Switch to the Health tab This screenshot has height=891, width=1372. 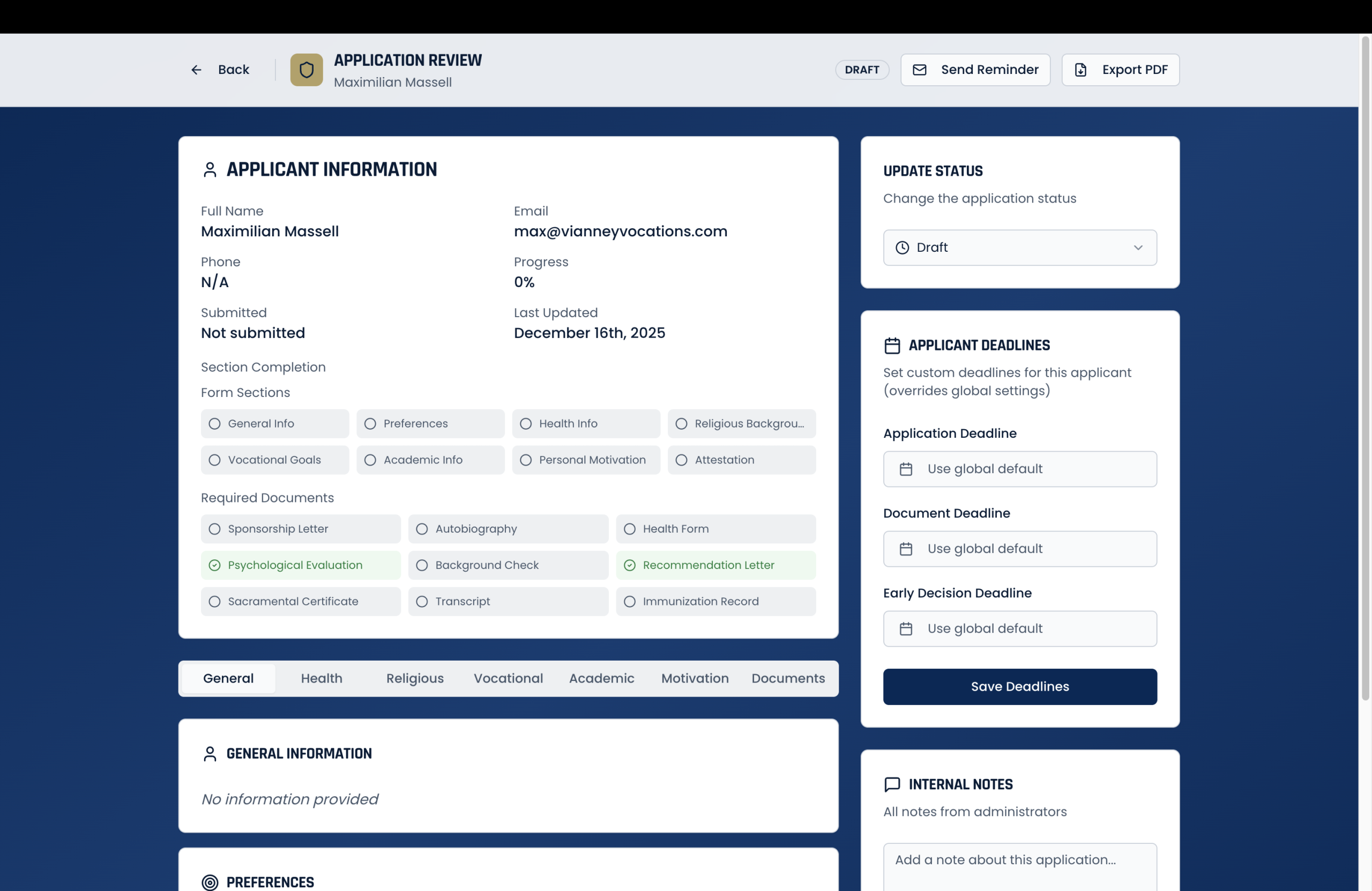321,678
